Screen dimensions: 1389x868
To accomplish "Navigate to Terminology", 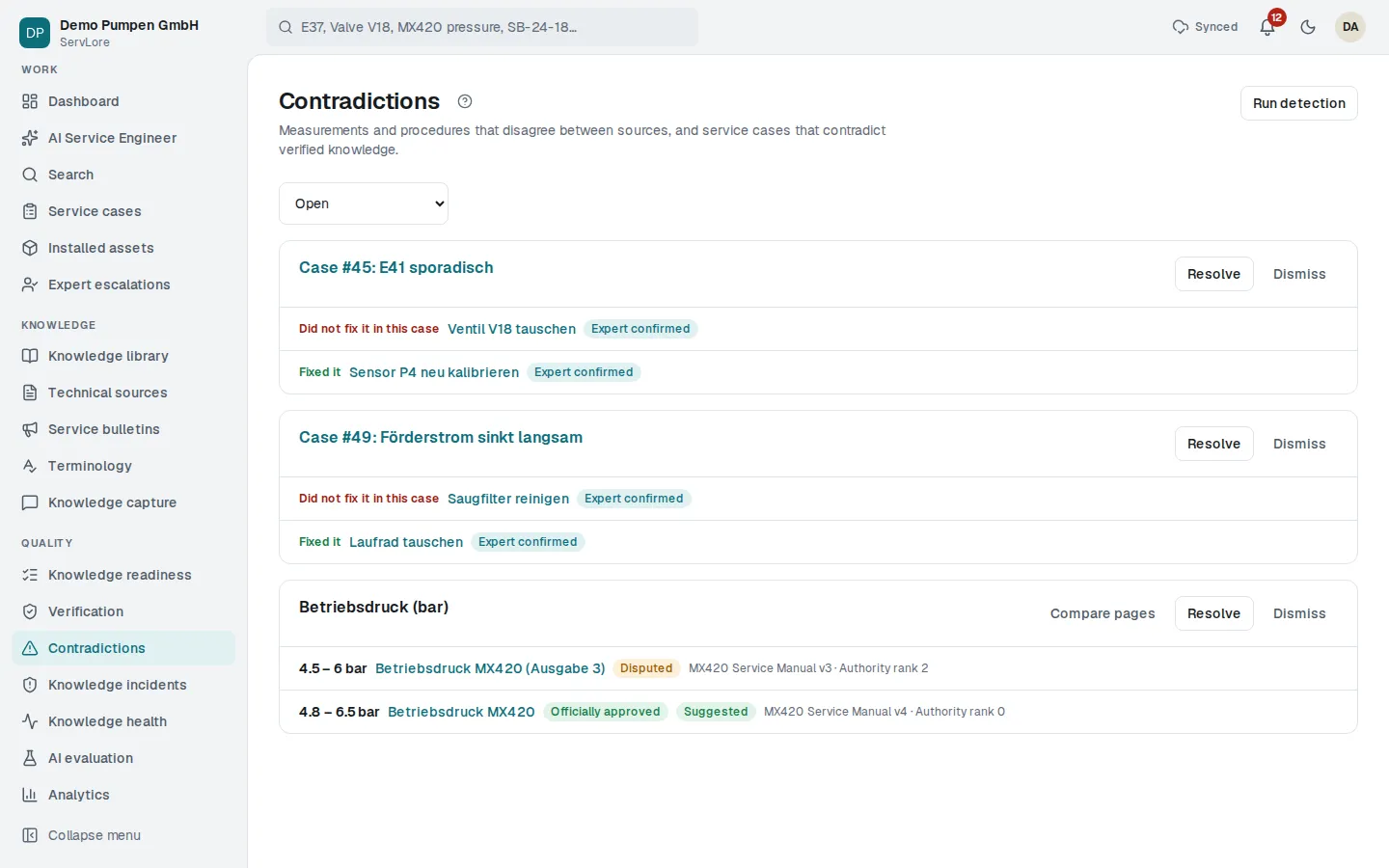I will pyautogui.click(x=123, y=466).
